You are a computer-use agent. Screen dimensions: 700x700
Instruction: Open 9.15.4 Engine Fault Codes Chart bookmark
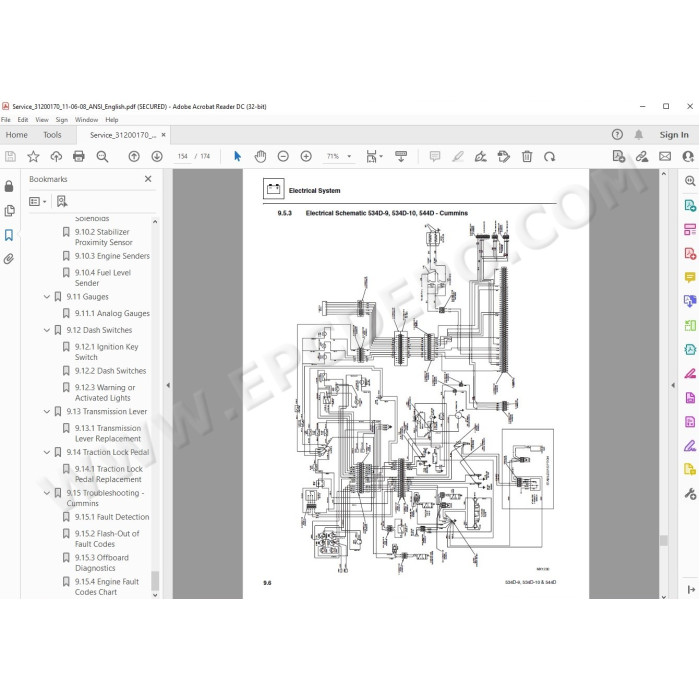pos(107,587)
